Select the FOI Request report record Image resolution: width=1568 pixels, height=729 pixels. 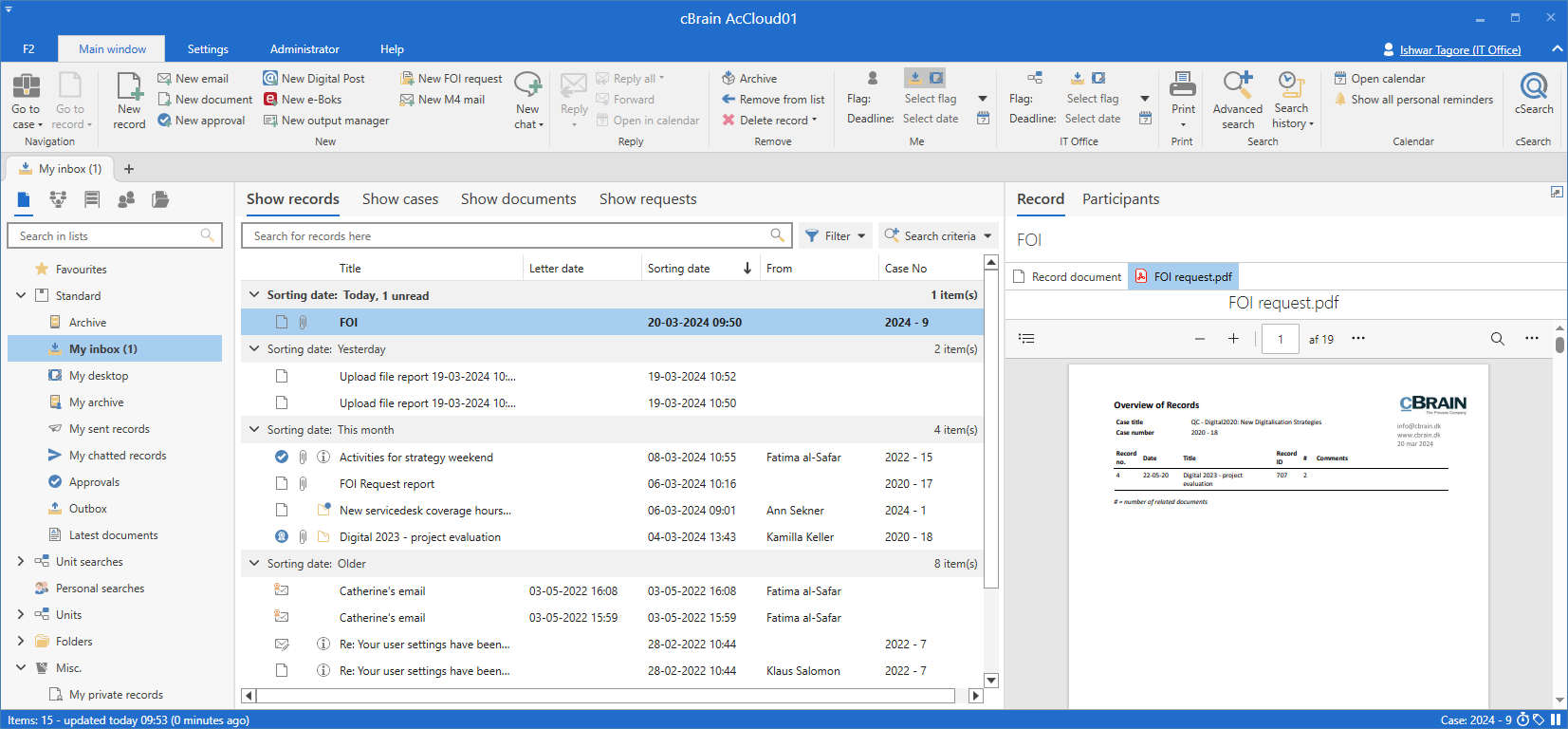coord(612,484)
